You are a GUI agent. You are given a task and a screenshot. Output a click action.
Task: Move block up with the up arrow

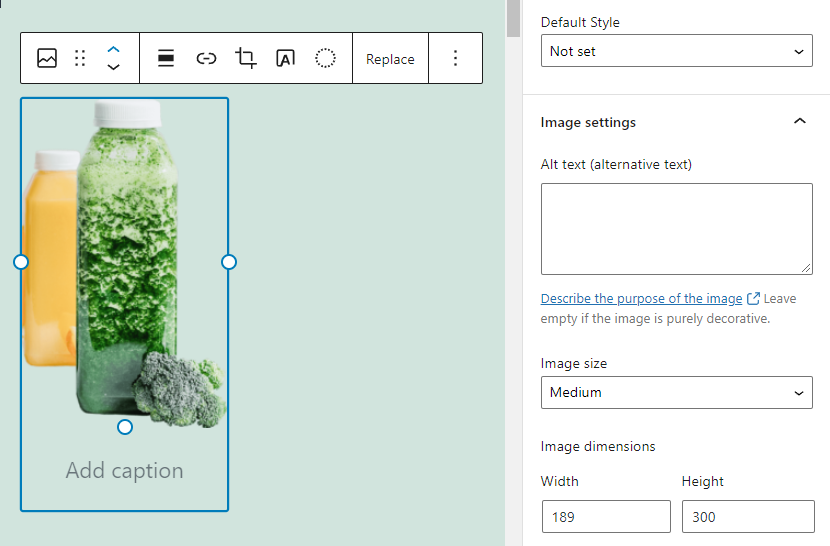(114, 48)
